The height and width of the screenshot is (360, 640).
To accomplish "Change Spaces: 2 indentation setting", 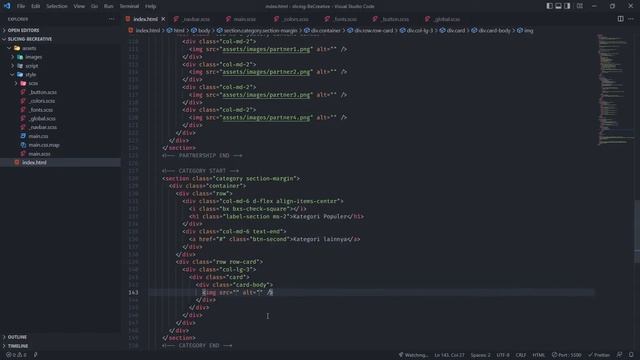I will pyautogui.click(x=480, y=355).
